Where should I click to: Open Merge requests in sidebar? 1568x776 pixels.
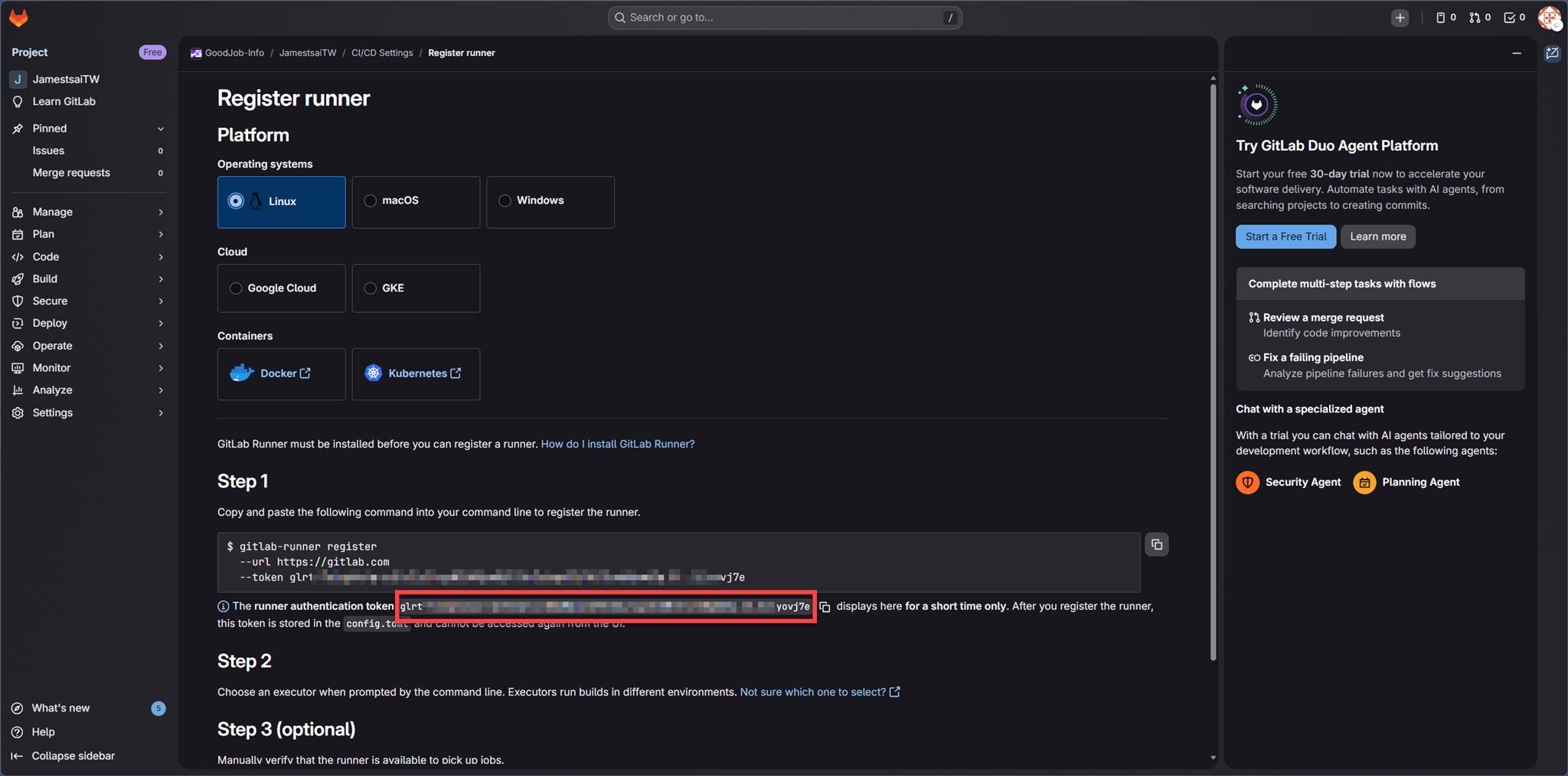pos(71,173)
